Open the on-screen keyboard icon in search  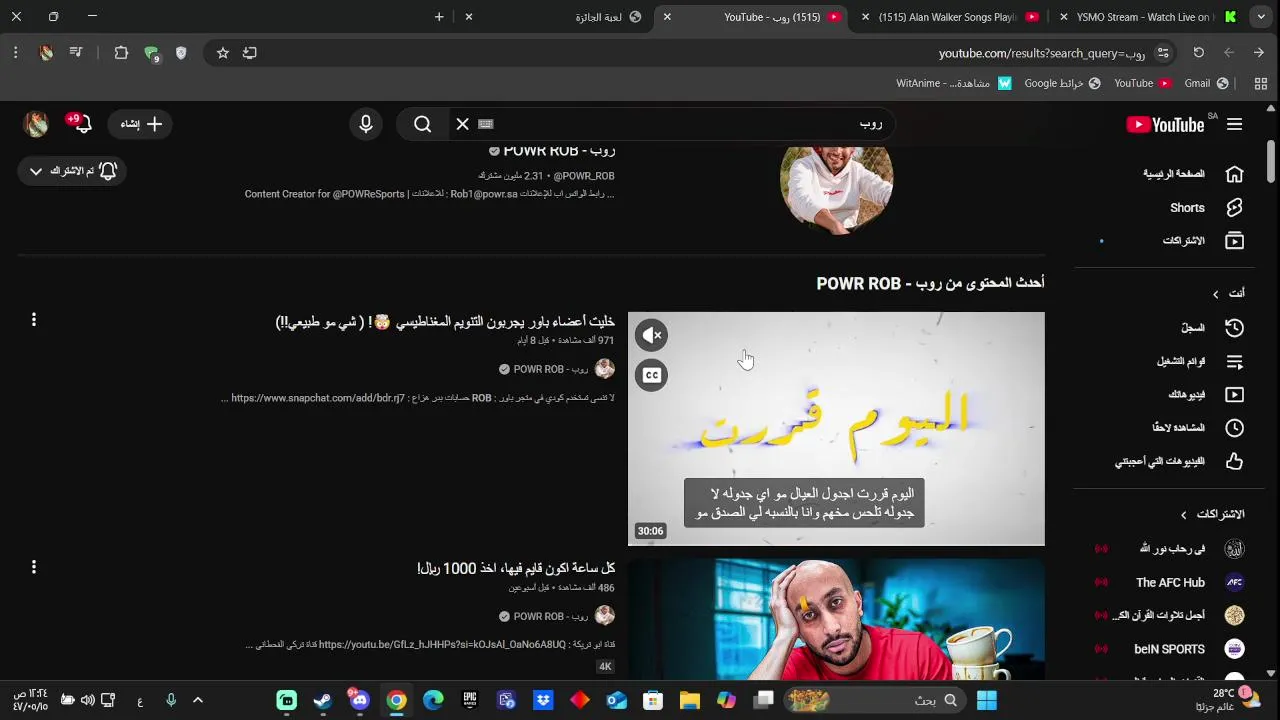click(486, 124)
